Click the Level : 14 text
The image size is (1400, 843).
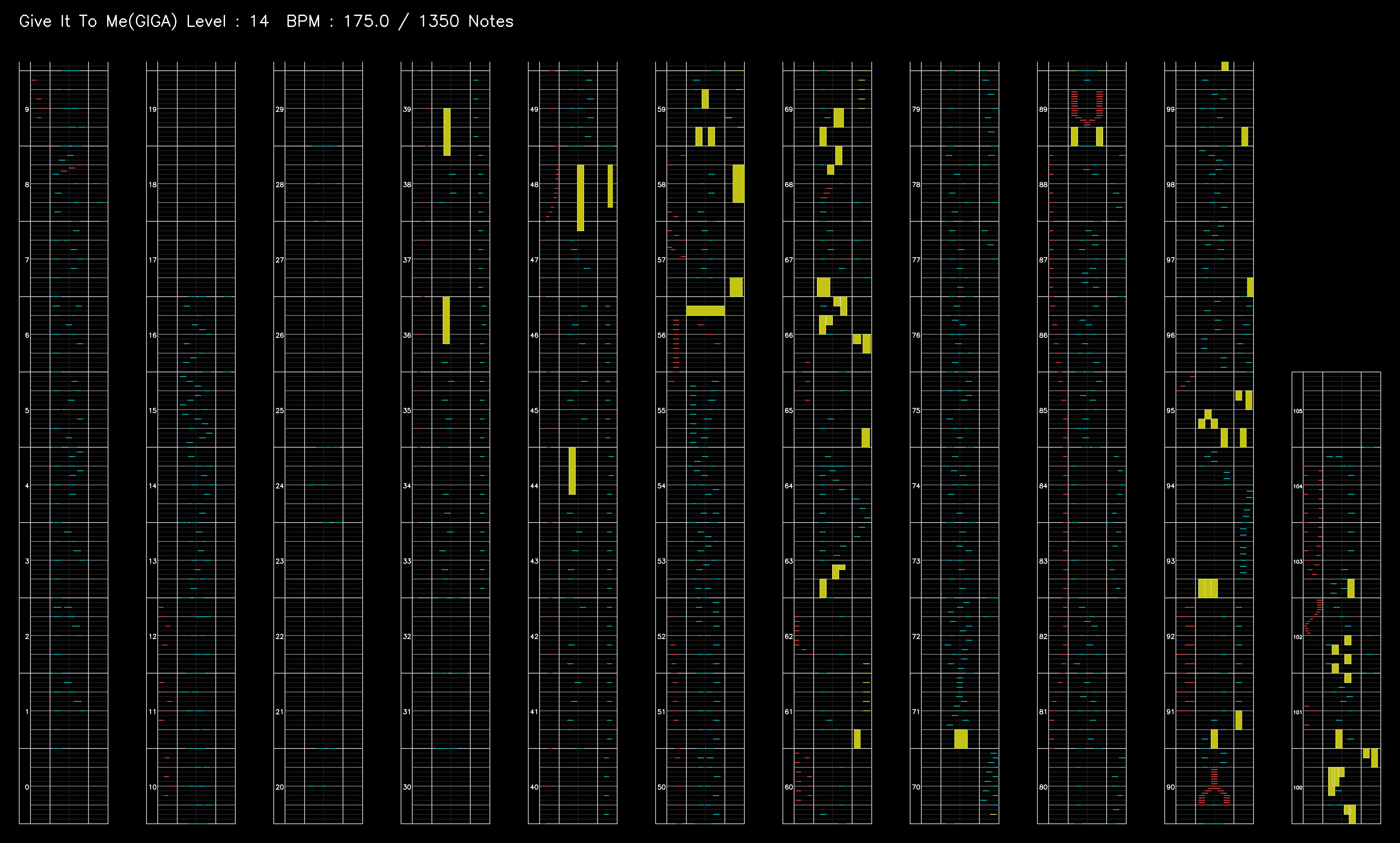tap(228, 22)
